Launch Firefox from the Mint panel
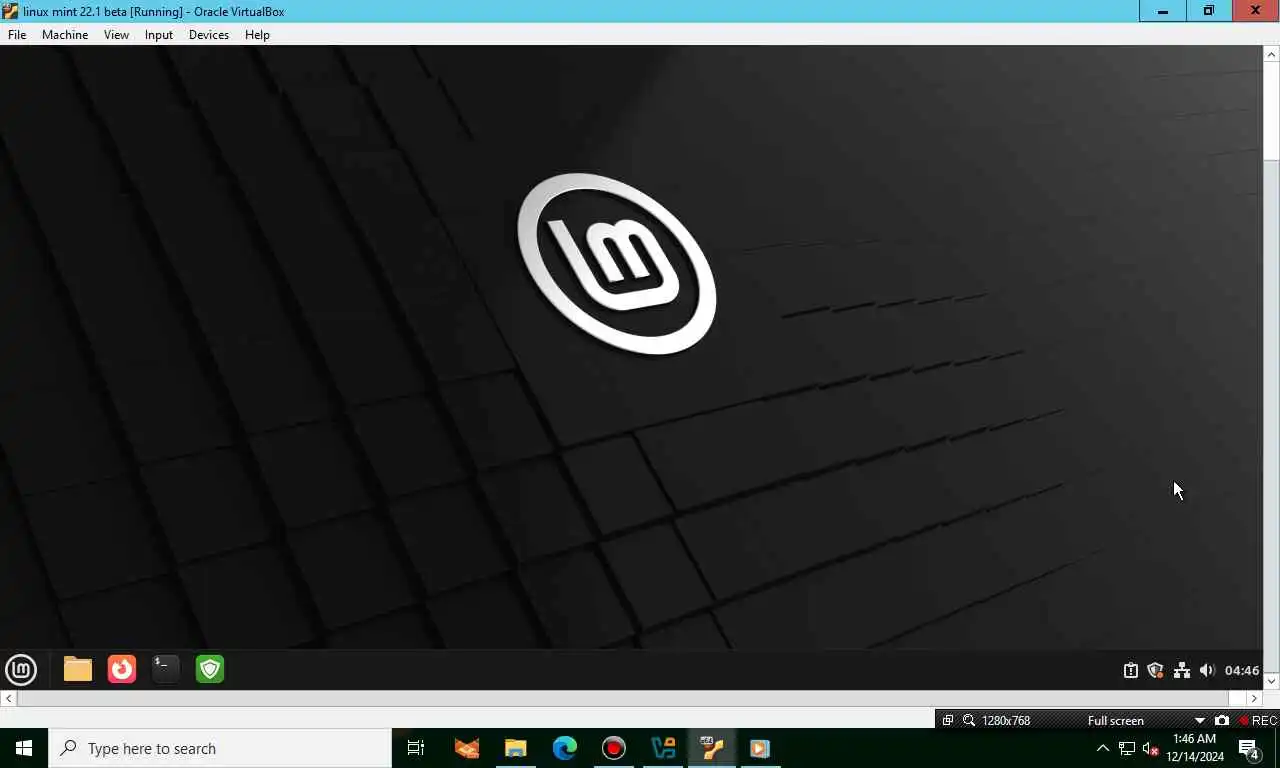The width and height of the screenshot is (1280, 768). 122,669
